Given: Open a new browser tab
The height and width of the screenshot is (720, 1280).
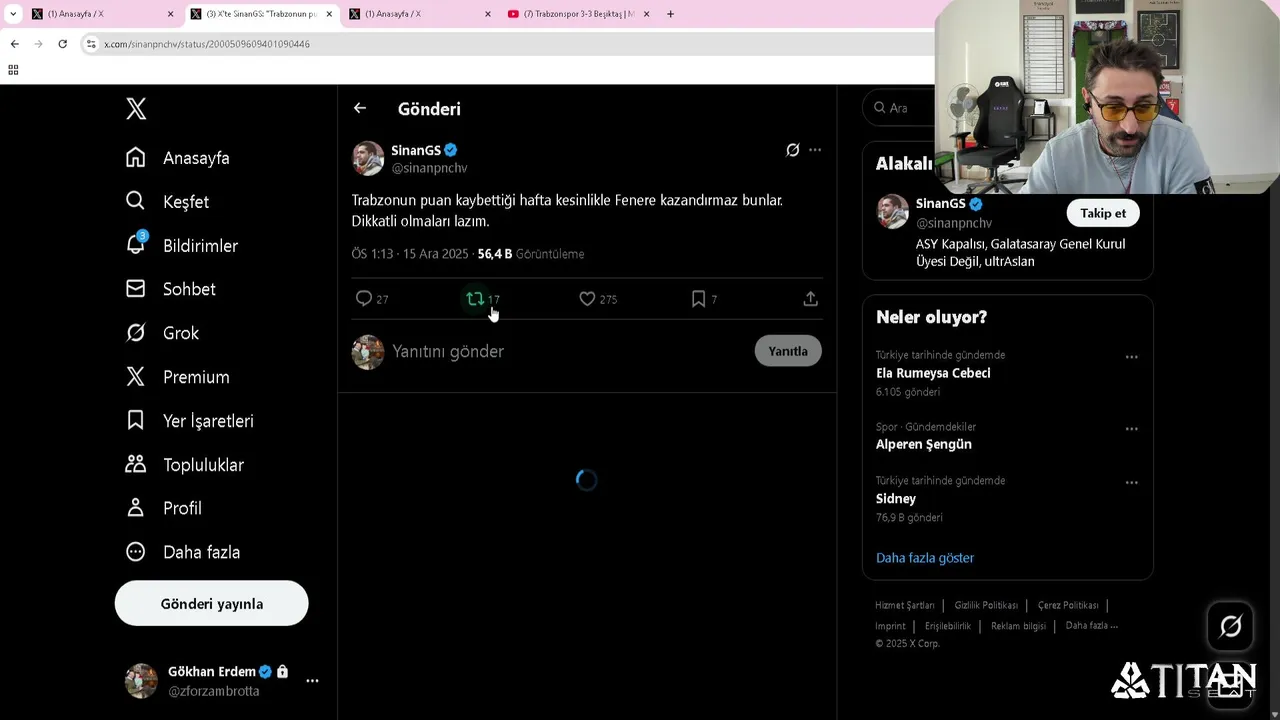Looking at the screenshot, I should (x=670, y=14).
